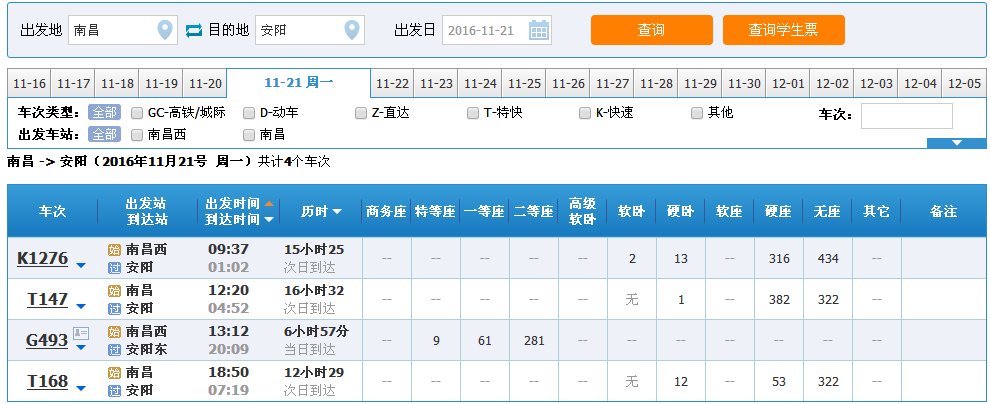Click the G493 duration 6小时57分

pos(316,331)
